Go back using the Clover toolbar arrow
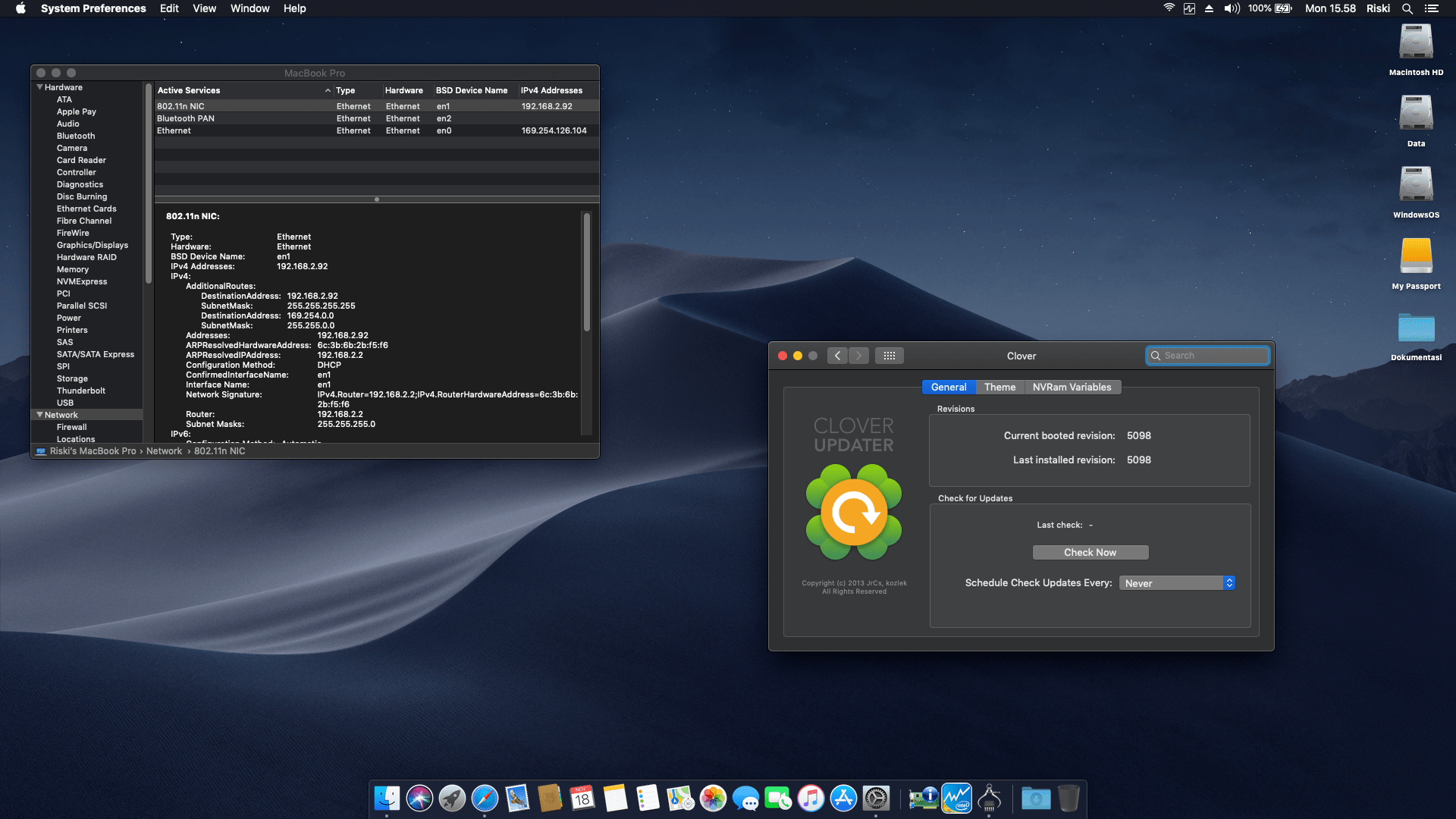1456x819 pixels. [837, 356]
